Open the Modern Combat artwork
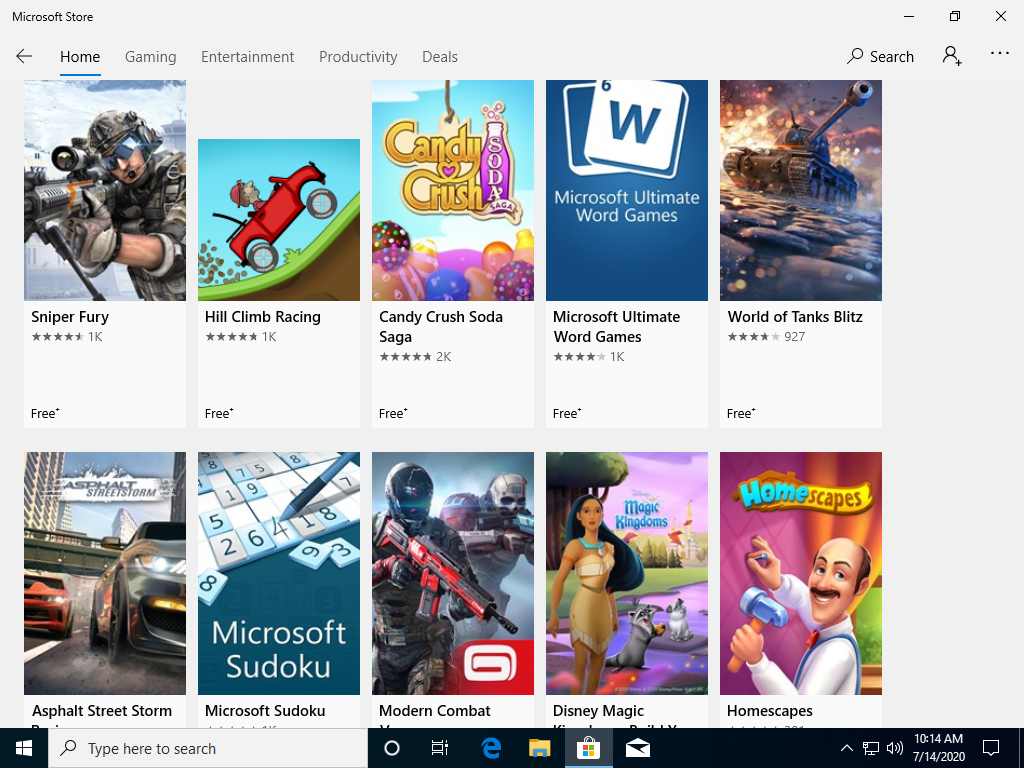Viewport: 1024px width, 768px height. [x=453, y=573]
